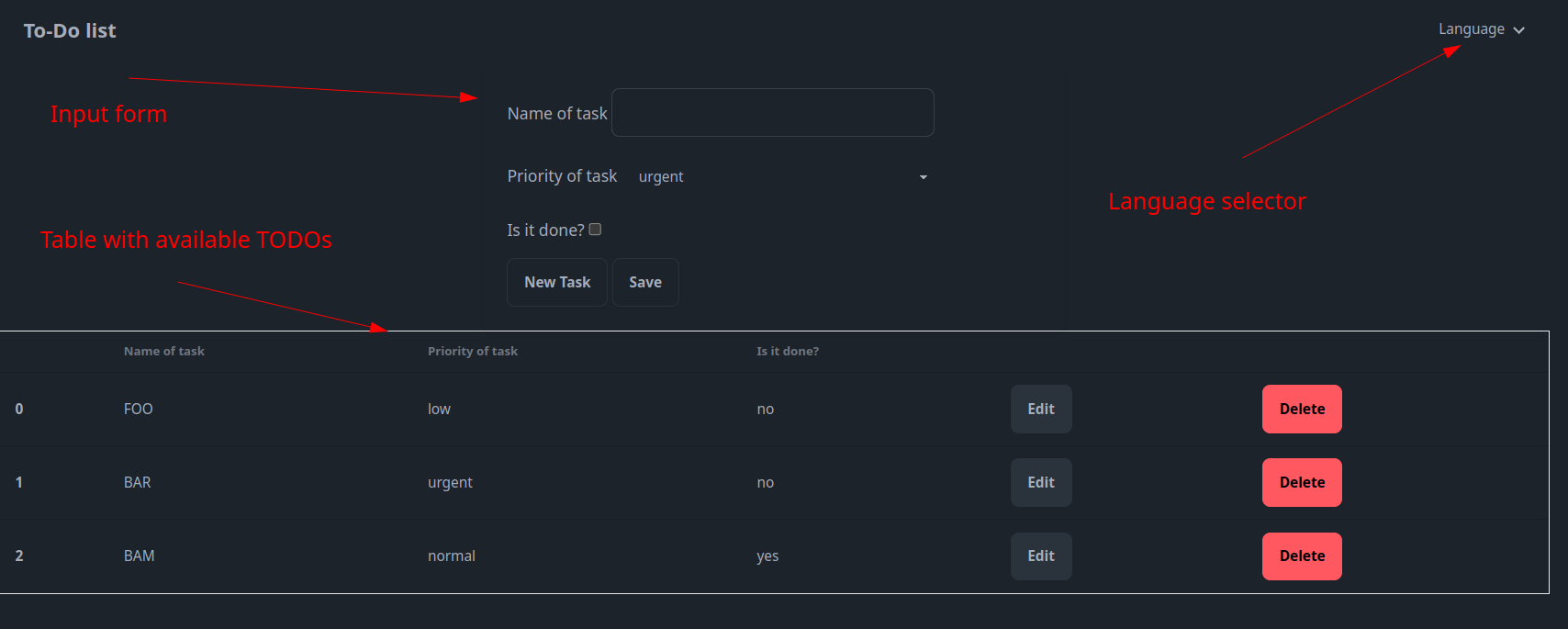
Task: Select the FOO task name cell
Action: pos(139,409)
